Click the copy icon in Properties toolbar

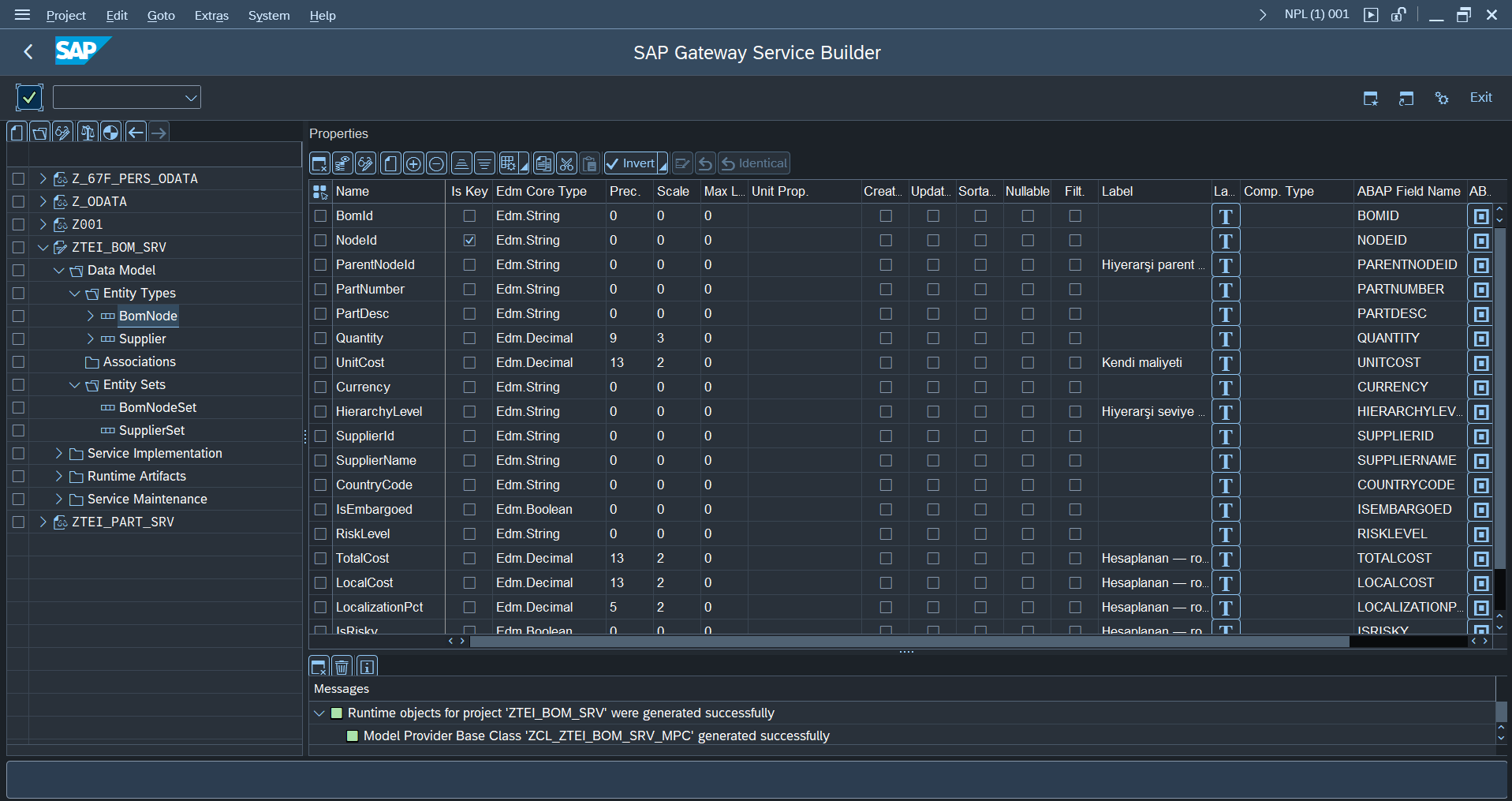click(x=543, y=163)
